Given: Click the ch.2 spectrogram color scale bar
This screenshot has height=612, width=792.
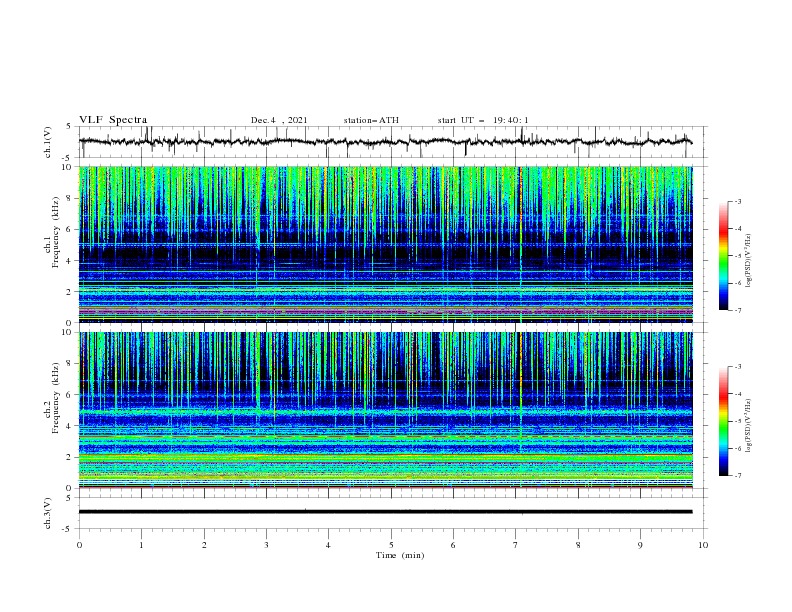Looking at the screenshot, I should [x=723, y=421].
